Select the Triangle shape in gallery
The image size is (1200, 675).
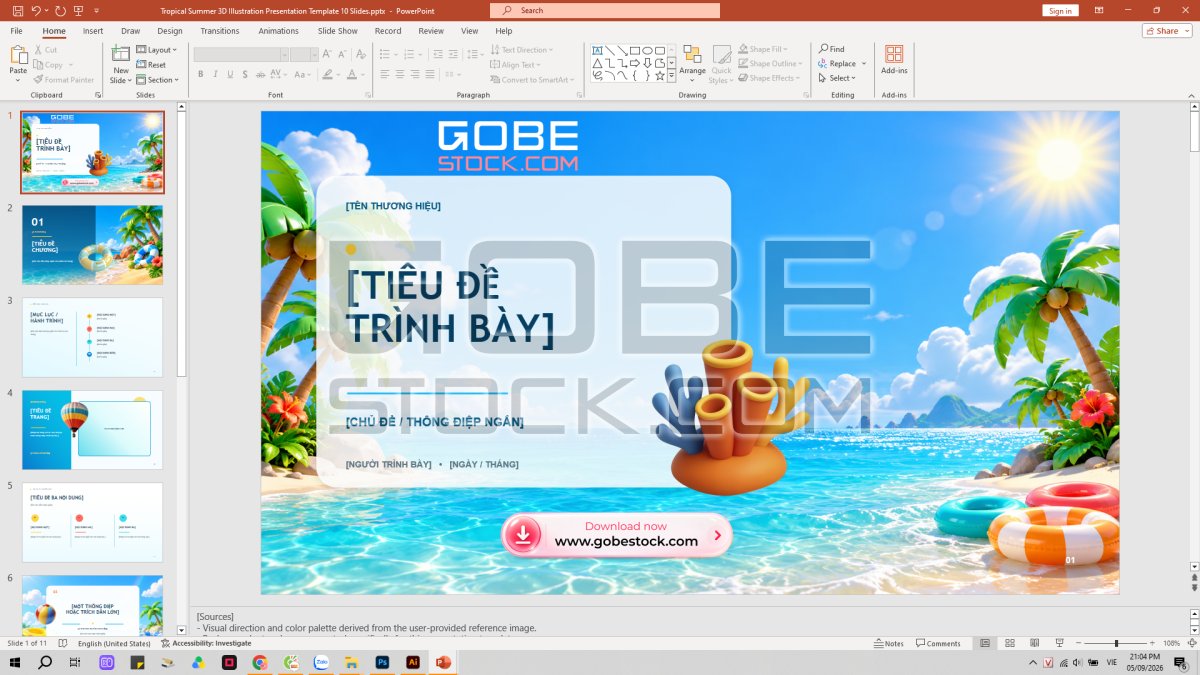(x=597, y=63)
